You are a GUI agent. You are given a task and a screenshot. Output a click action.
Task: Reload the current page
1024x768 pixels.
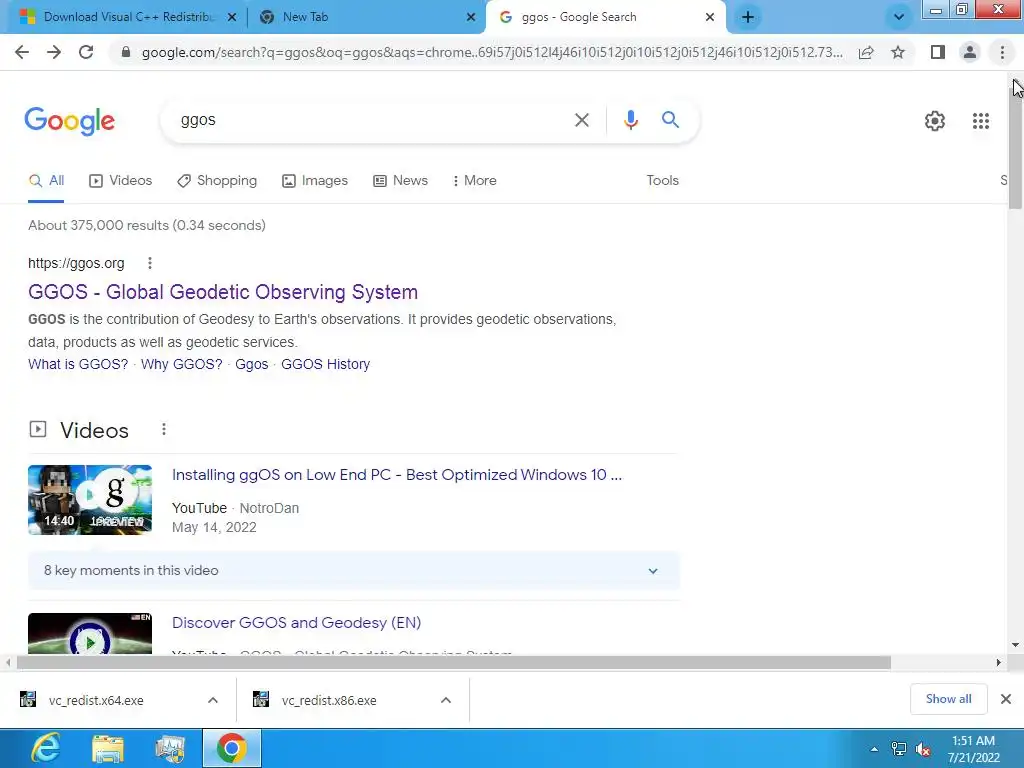click(86, 52)
